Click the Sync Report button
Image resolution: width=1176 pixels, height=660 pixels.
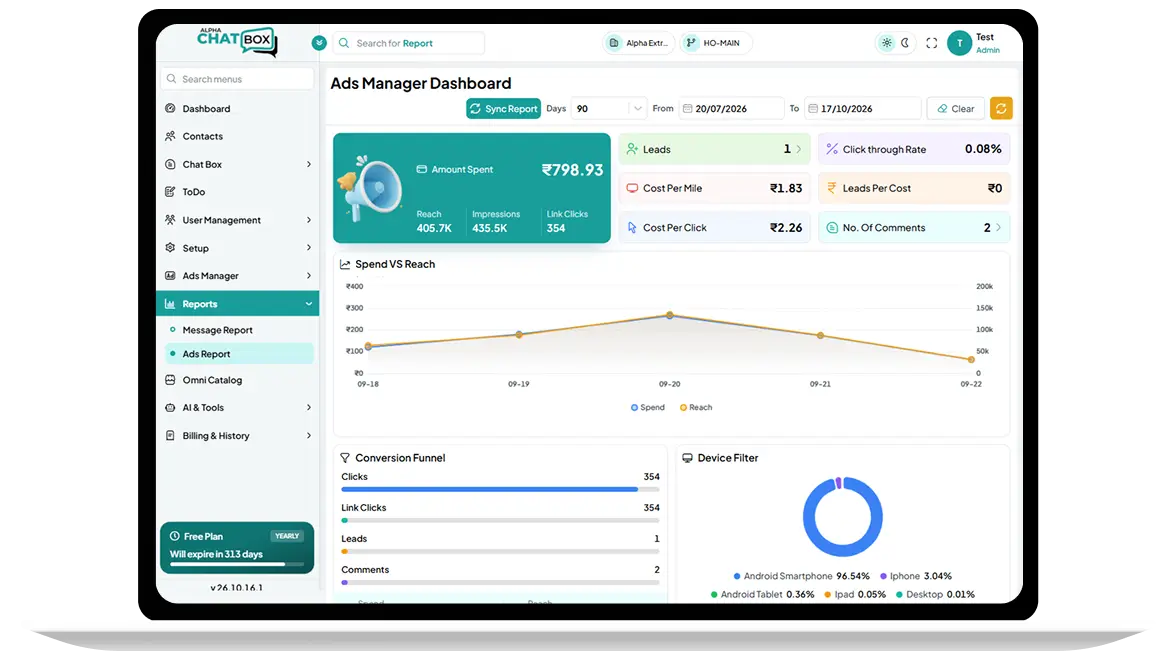[x=503, y=109]
